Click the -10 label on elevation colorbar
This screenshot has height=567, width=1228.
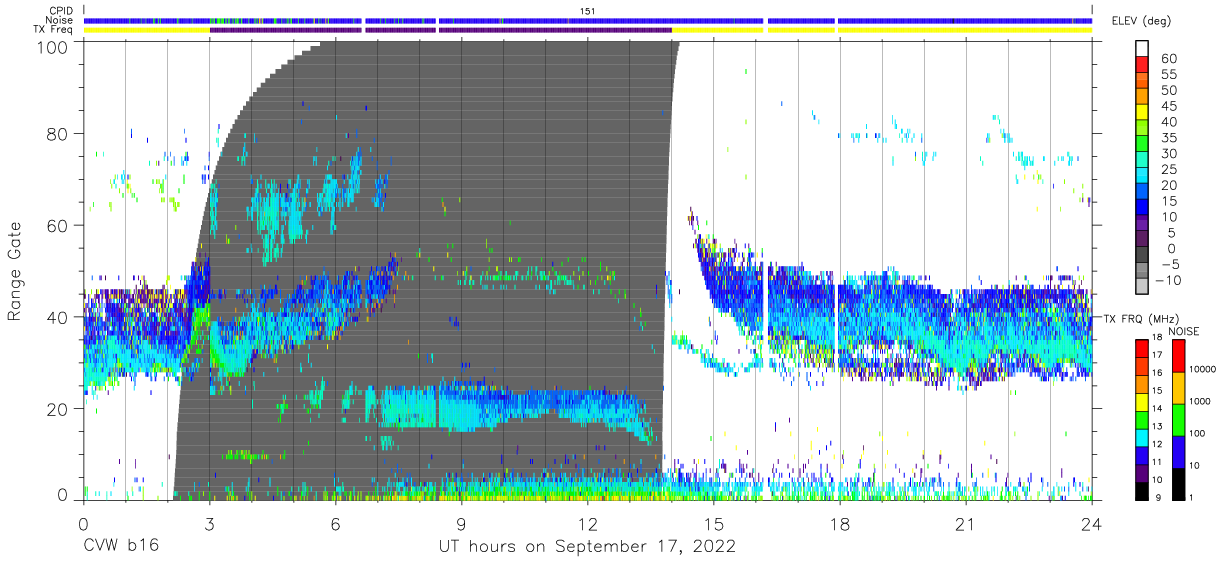pyautogui.click(x=1167, y=280)
